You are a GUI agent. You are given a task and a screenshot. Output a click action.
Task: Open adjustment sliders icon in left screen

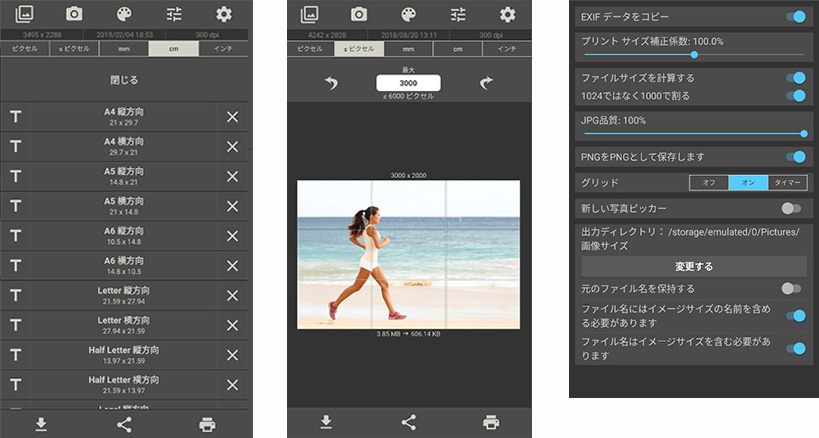point(174,14)
